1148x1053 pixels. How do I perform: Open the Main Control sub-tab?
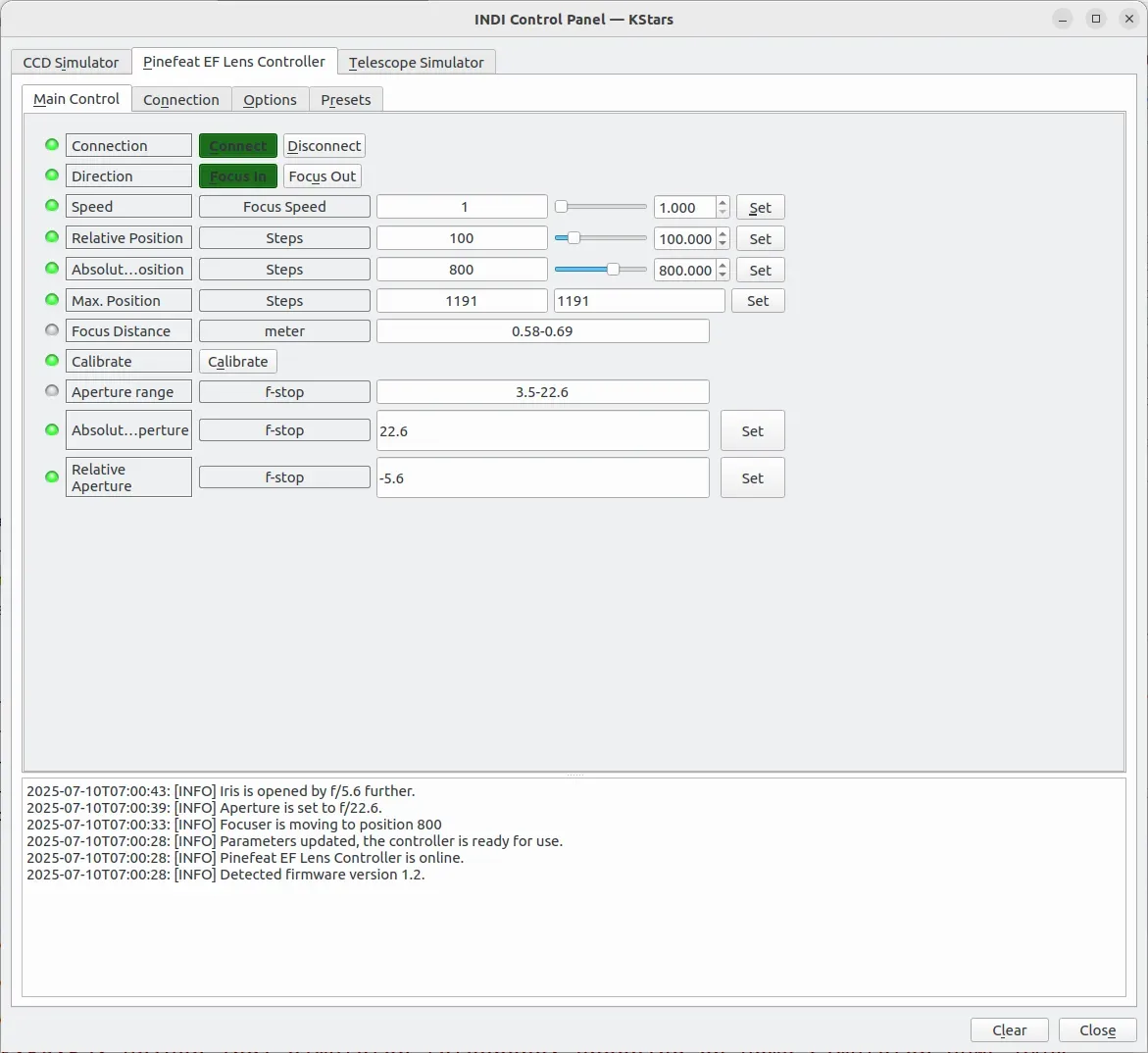click(x=76, y=99)
